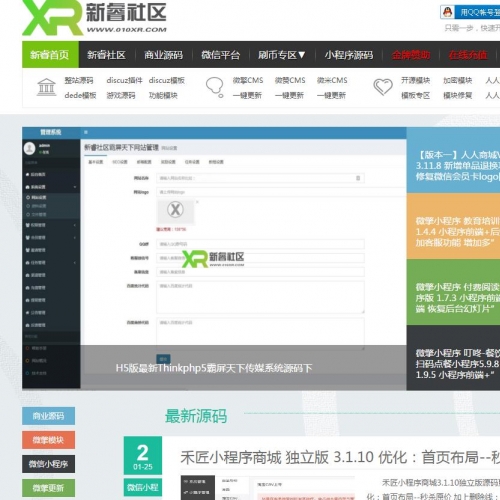Image resolution: width=500 pixels, height=500 pixels.
Task: Click the red 金牌赞助 nav item
Action: coord(411,55)
